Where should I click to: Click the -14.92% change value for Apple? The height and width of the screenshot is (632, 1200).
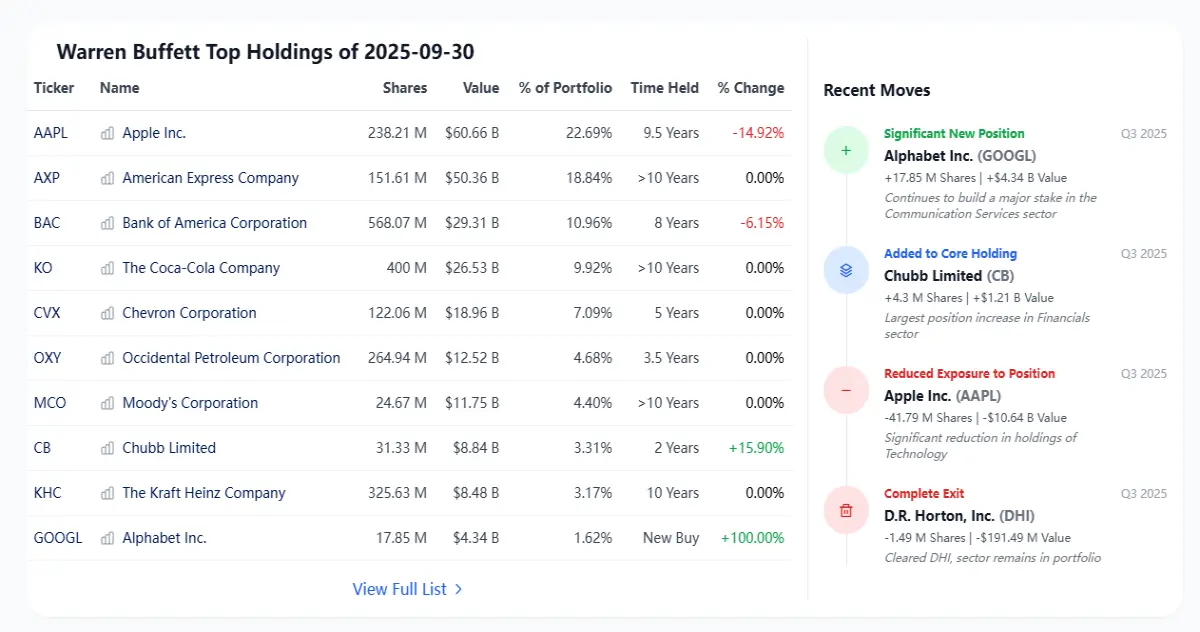click(x=758, y=133)
